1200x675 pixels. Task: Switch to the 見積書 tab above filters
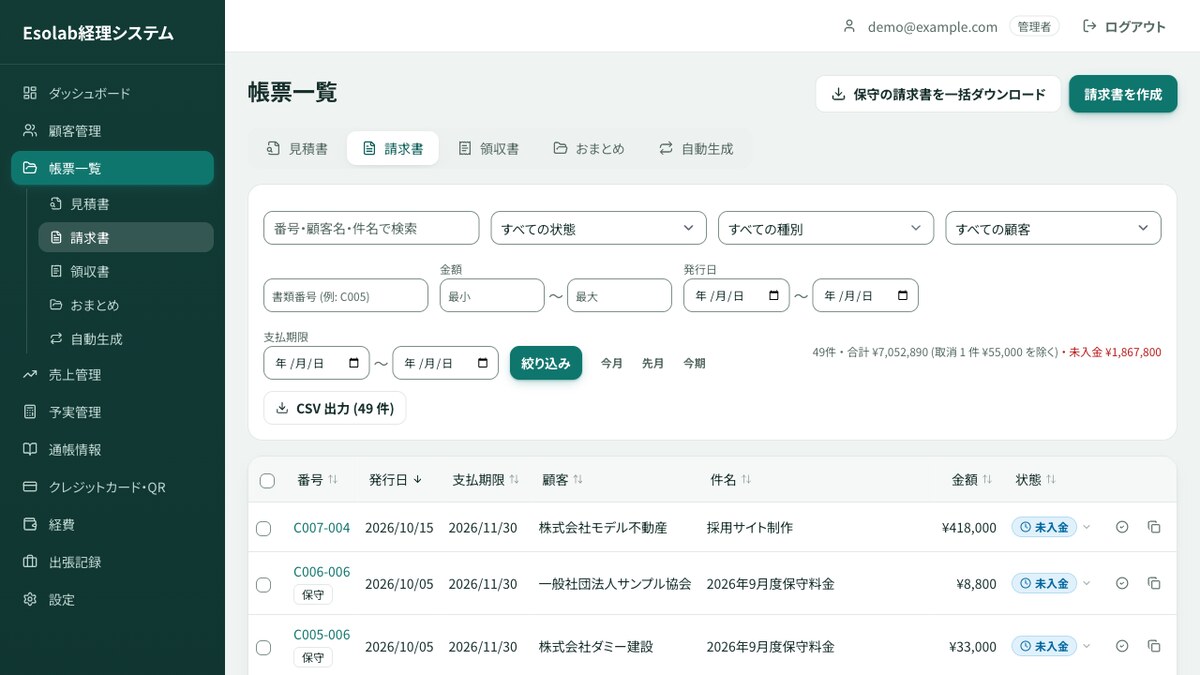pyautogui.click(x=297, y=149)
